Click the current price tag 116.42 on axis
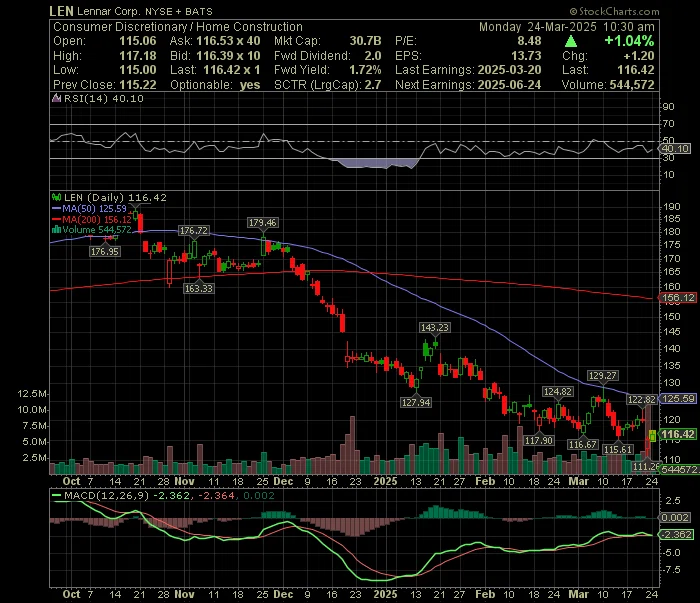This screenshot has width=700, height=603. click(678, 434)
